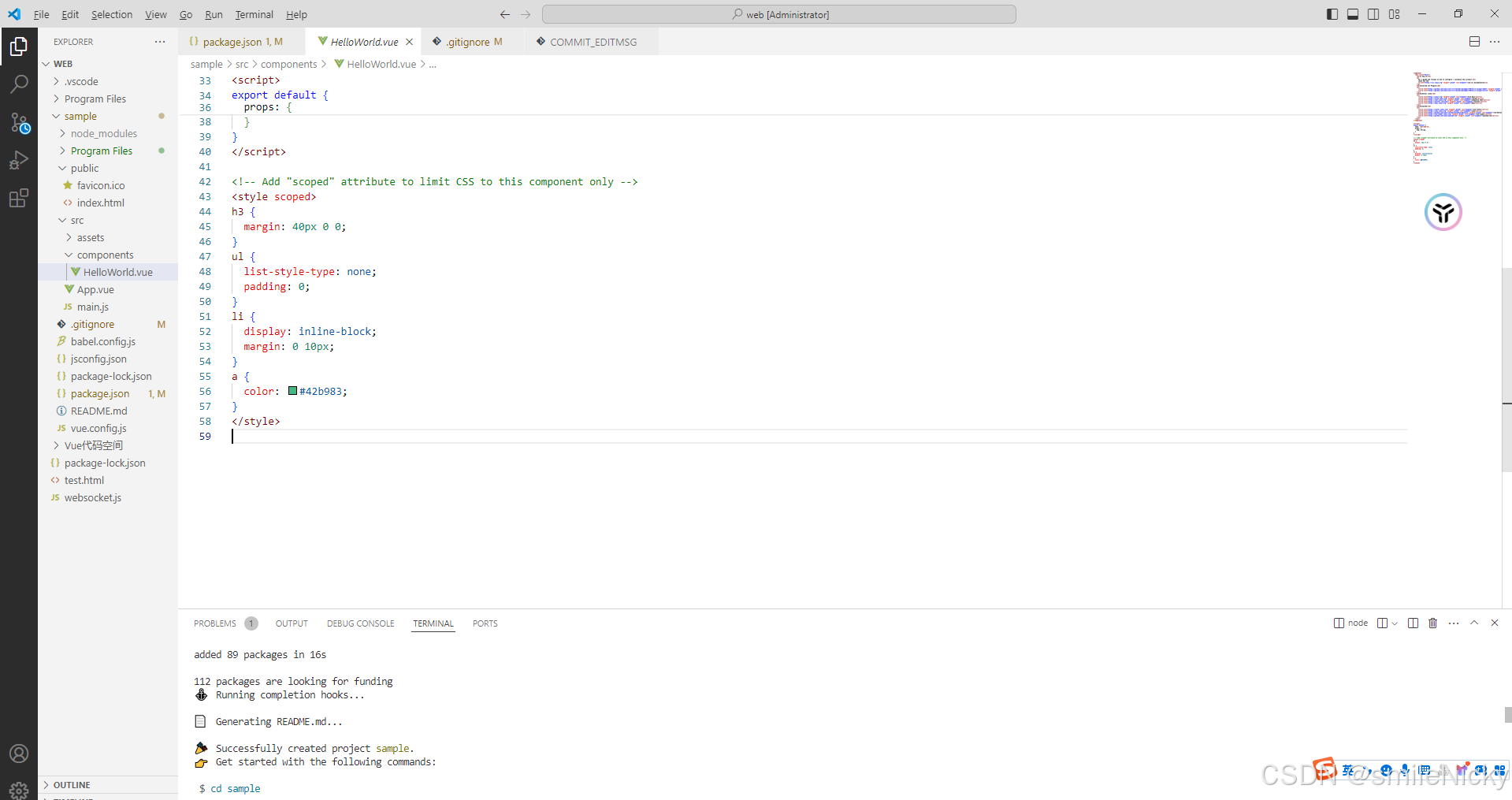Open the Manage gear settings
This screenshot has width=1512, height=800.
tap(19, 790)
